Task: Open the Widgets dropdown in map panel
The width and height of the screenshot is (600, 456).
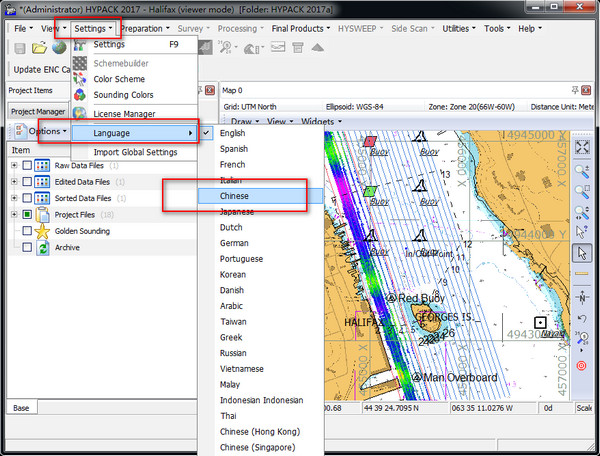Action: [321, 122]
